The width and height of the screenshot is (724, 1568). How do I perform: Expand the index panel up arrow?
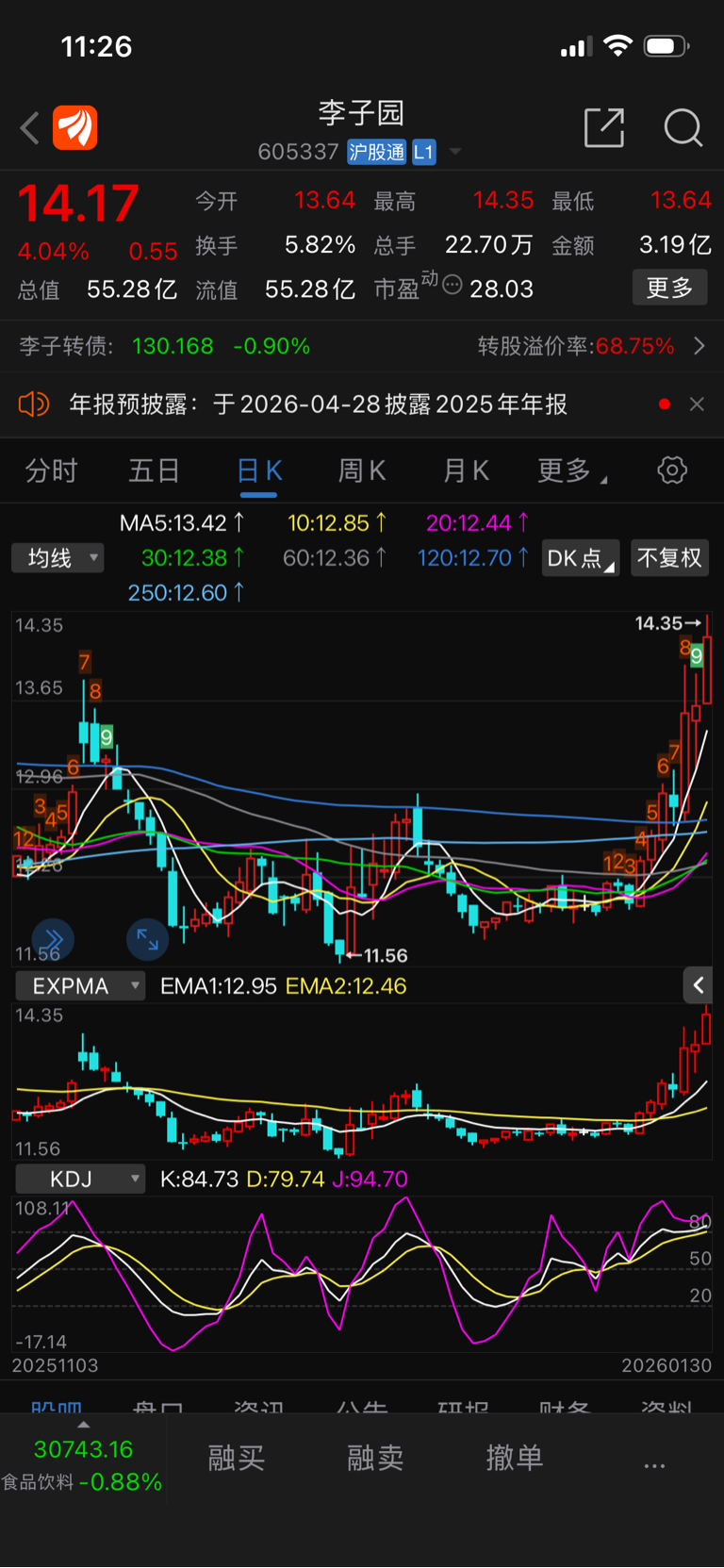(x=83, y=1425)
